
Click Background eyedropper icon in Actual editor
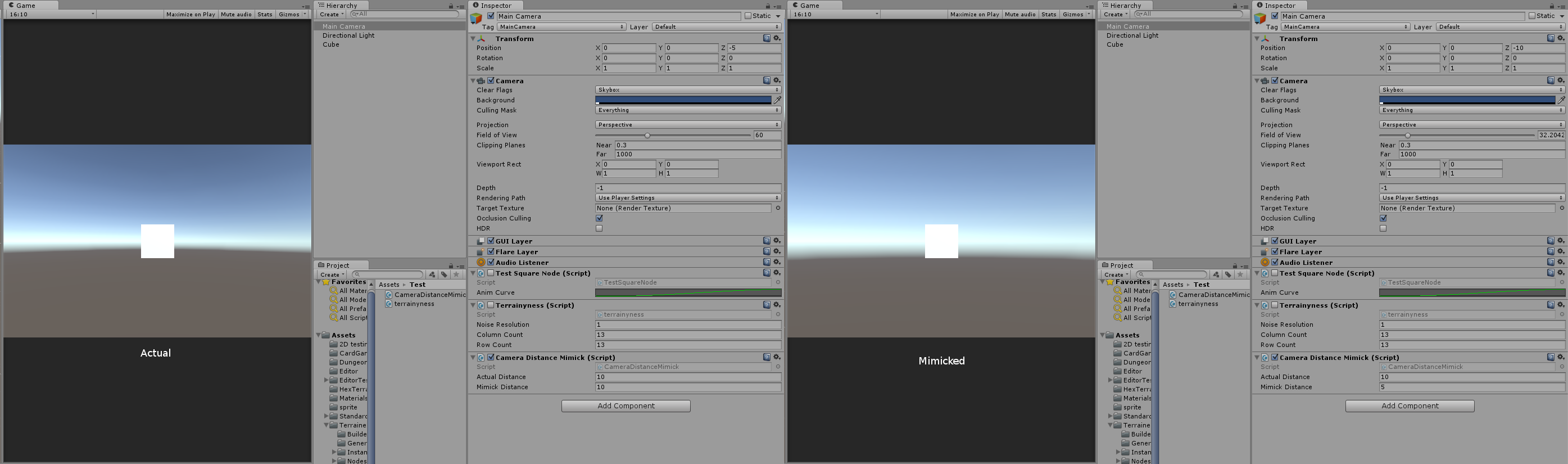(777, 100)
